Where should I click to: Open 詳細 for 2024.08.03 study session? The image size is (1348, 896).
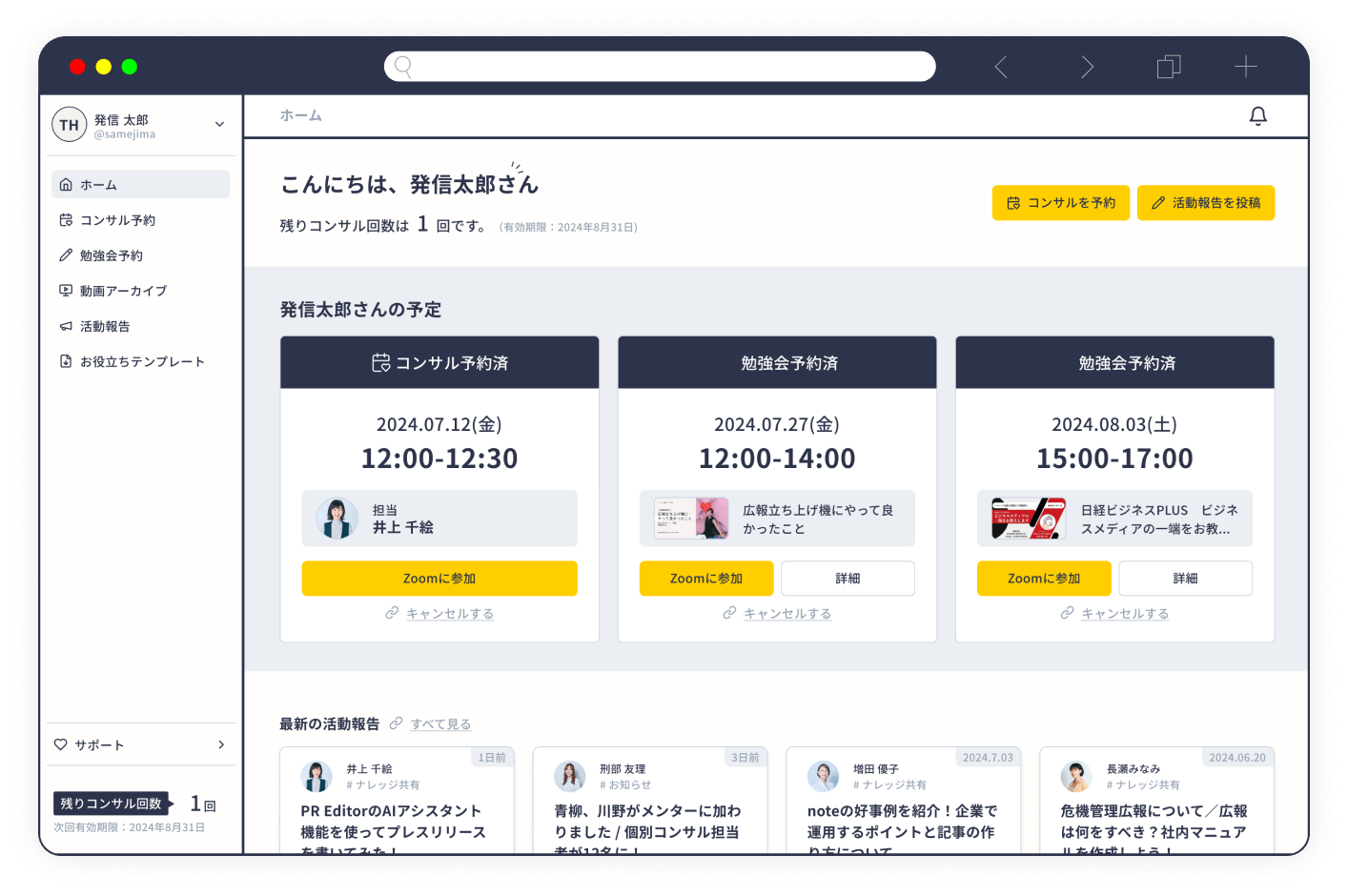tap(1185, 579)
